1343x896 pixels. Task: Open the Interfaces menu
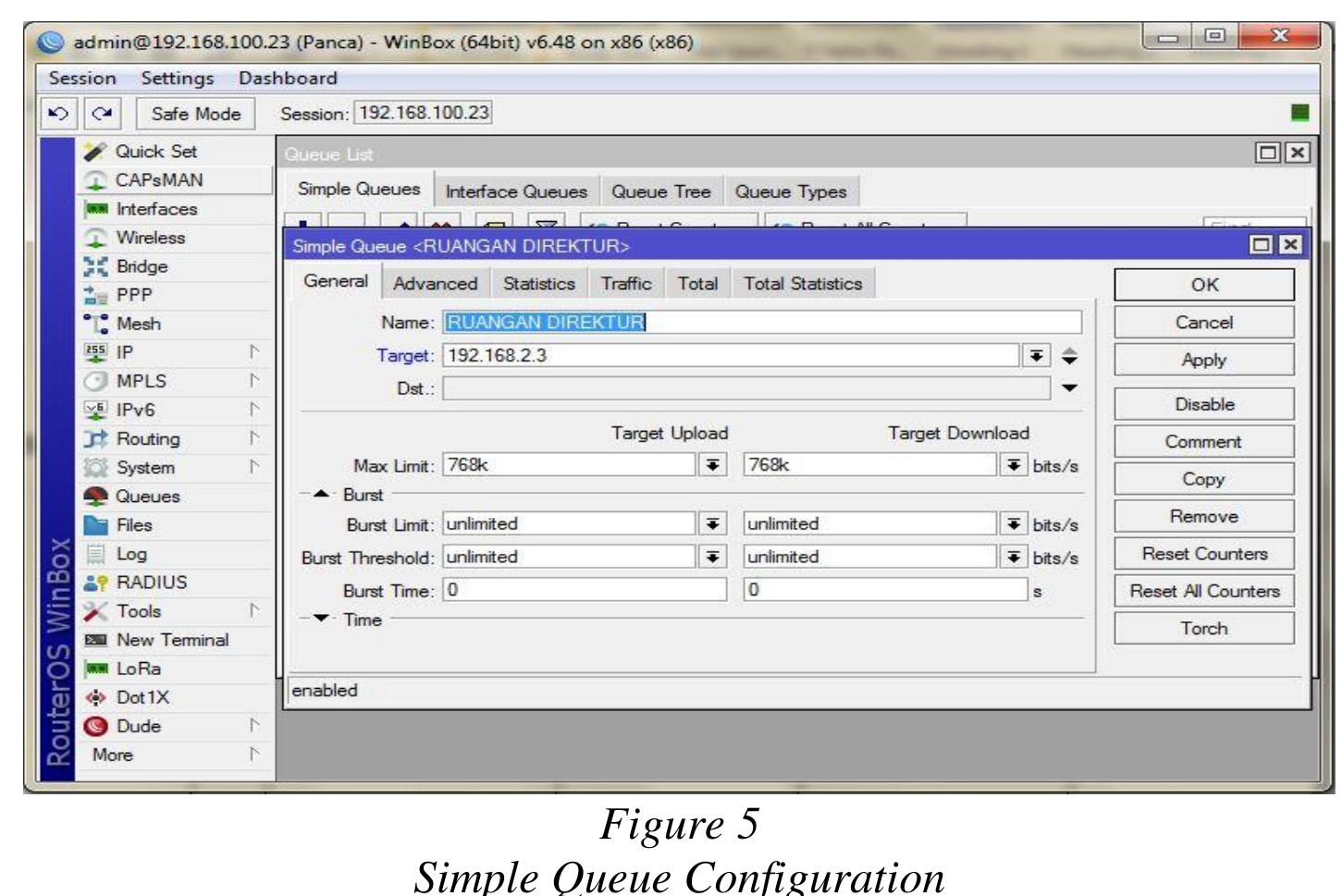[156, 209]
